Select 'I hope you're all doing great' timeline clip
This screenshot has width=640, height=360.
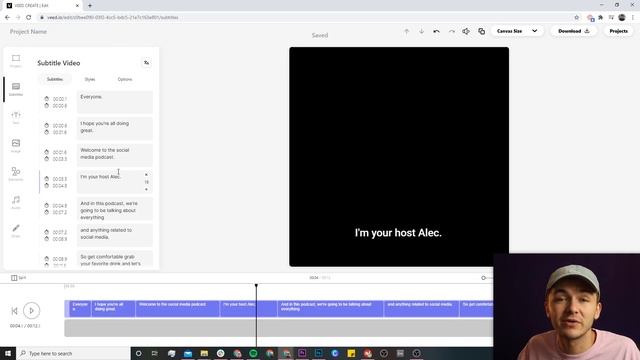(113, 309)
